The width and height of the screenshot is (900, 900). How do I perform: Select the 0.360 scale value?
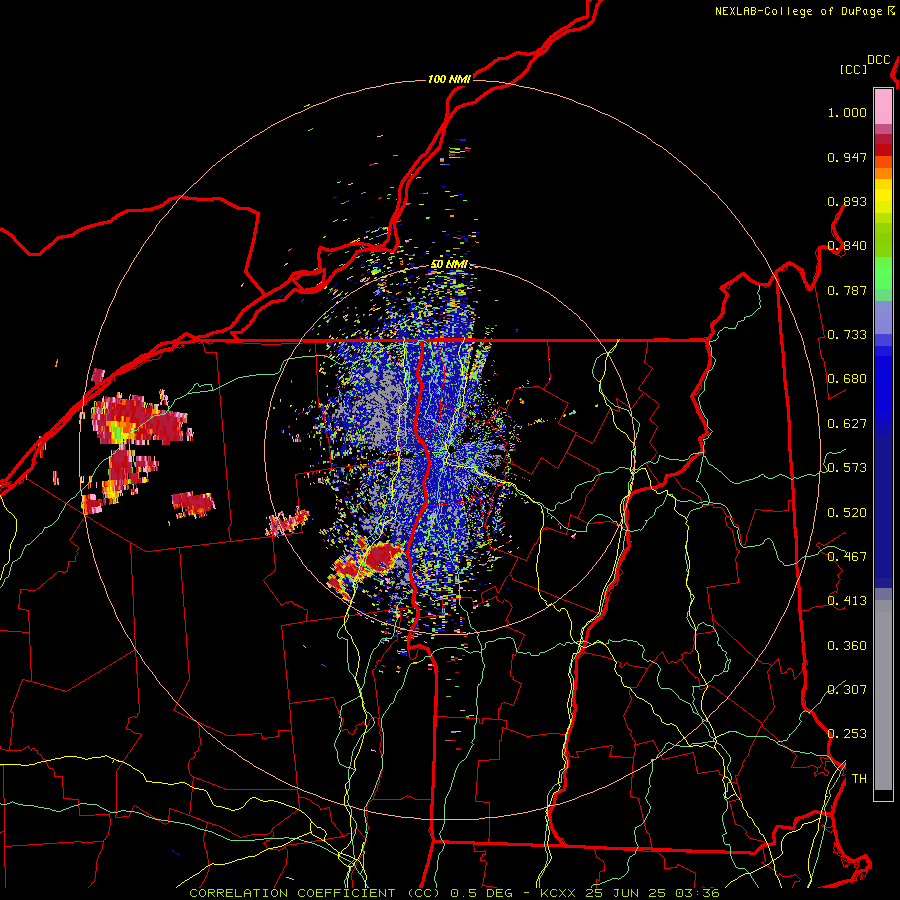coord(847,646)
